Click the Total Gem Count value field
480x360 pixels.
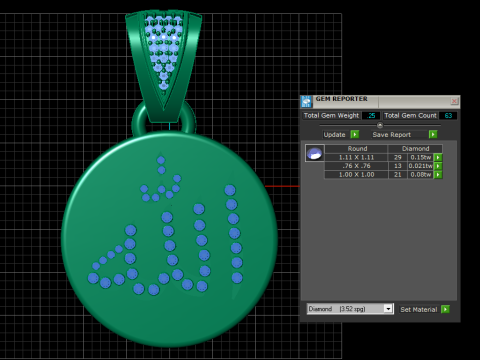click(448, 116)
